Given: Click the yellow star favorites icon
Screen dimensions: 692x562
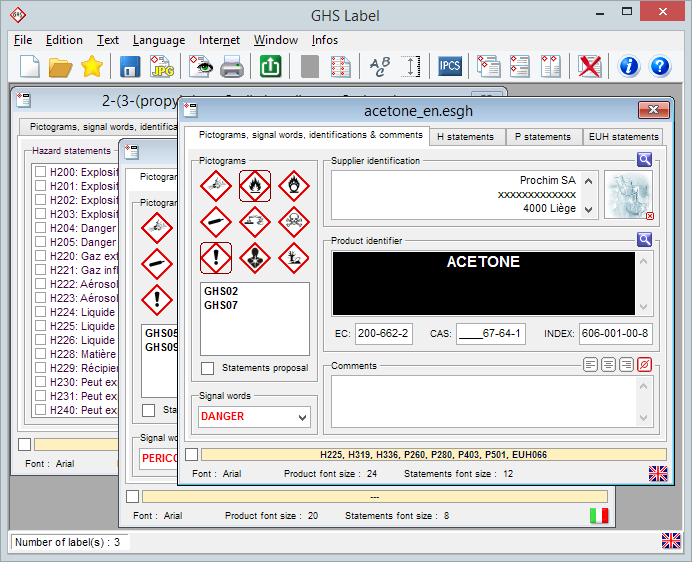Looking at the screenshot, I should click(92, 66).
